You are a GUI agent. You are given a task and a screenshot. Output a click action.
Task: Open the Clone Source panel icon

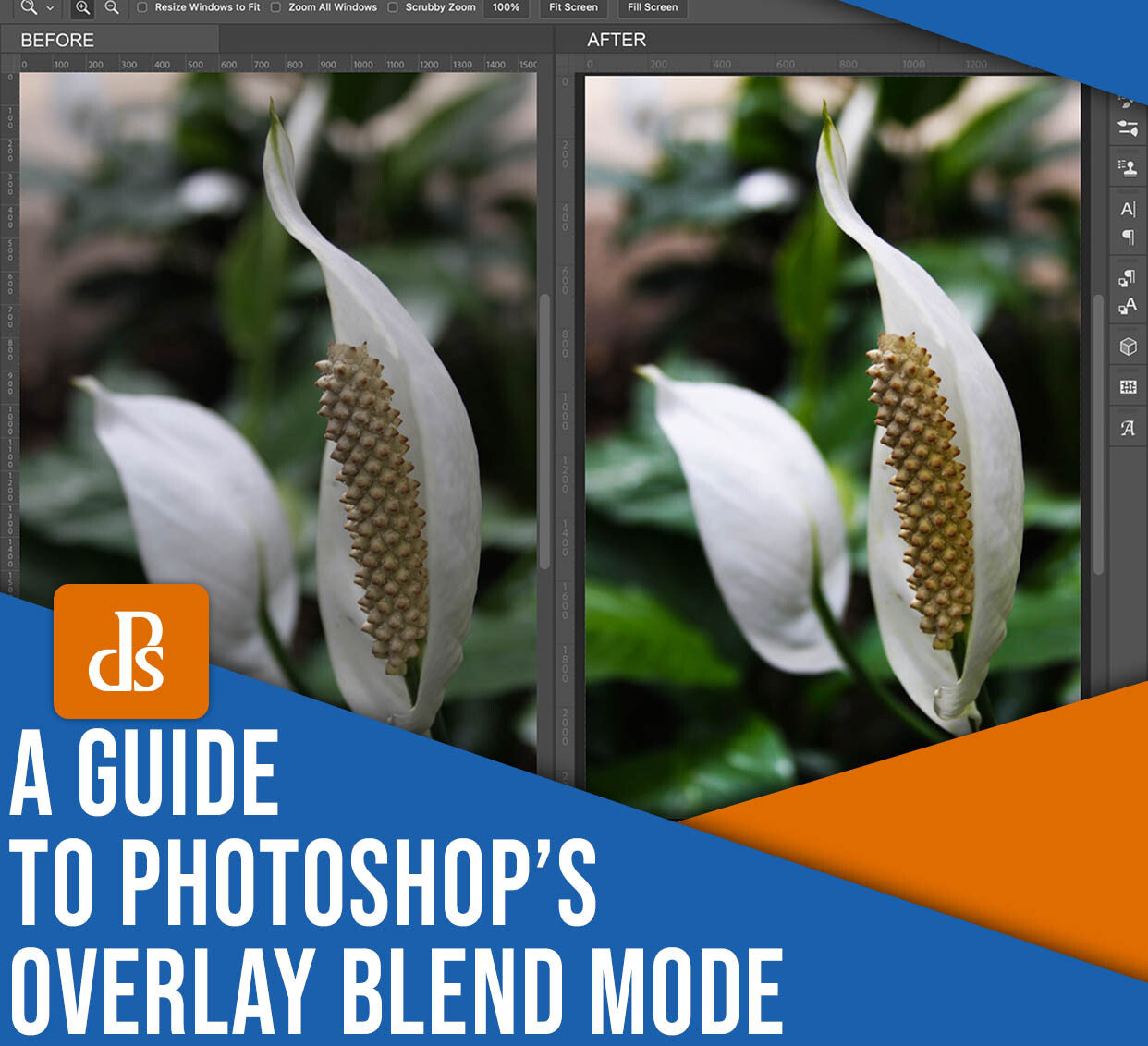pyautogui.click(x=1128, y=167)
